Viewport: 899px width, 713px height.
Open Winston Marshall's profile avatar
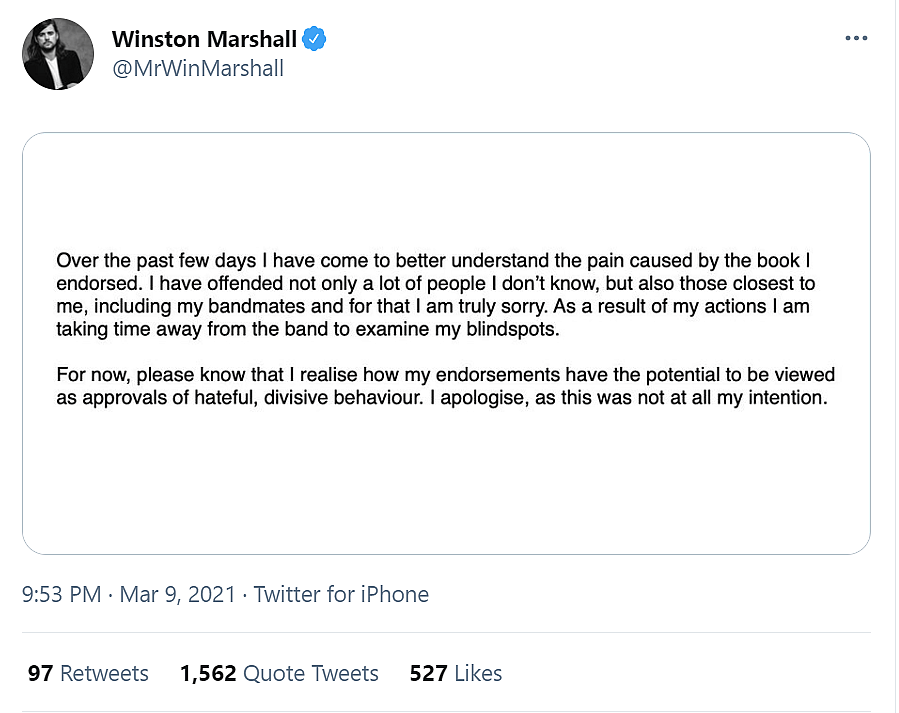[58, 54]
